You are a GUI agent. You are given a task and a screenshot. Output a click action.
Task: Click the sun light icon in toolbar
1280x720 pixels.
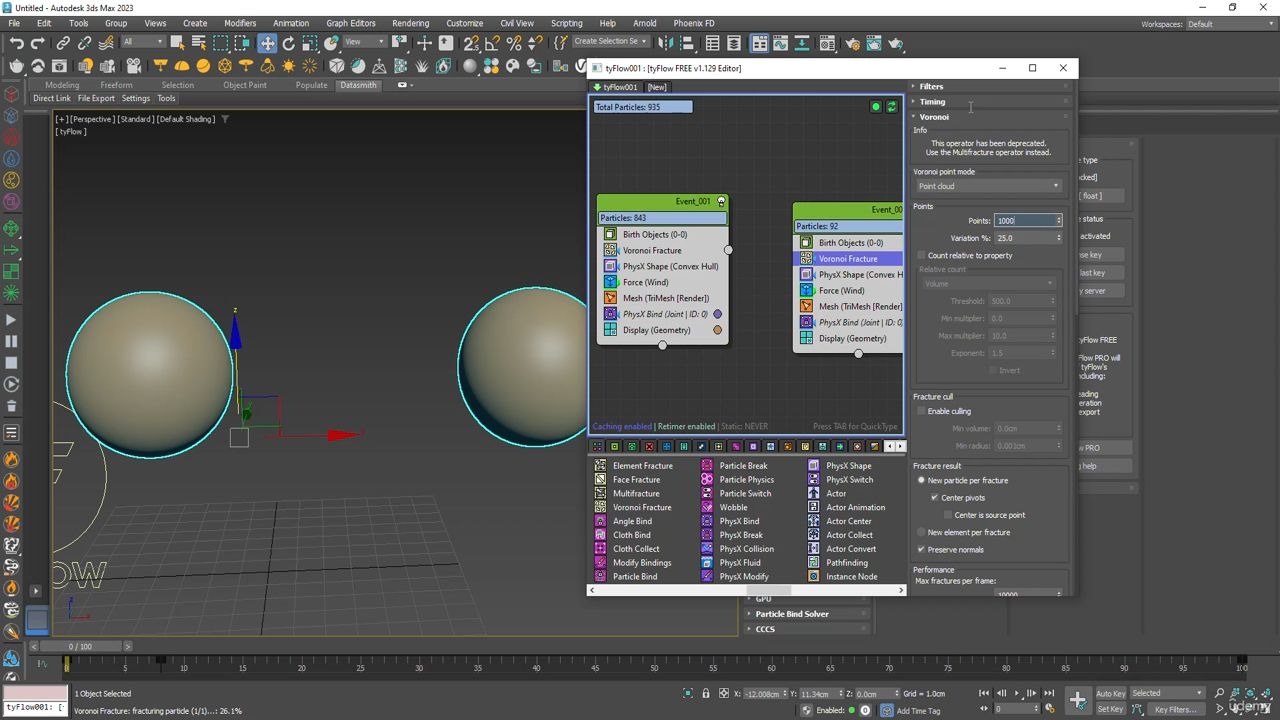288,66
